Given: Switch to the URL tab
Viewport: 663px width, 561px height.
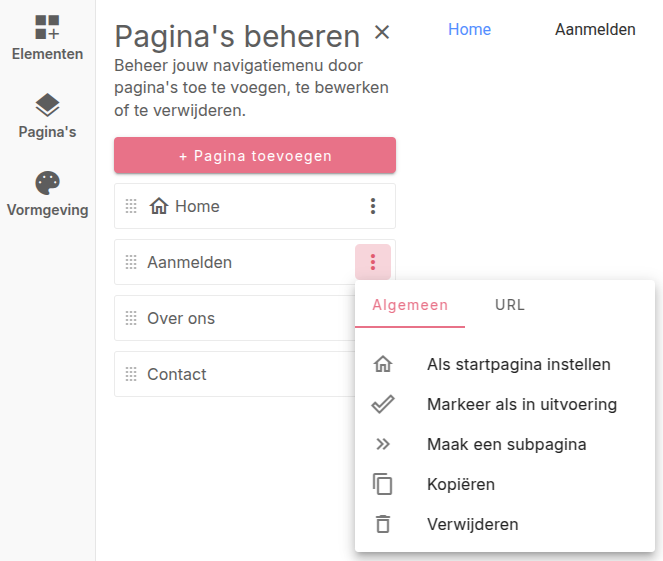Looking at the screenshot, I should click(510, 305).
